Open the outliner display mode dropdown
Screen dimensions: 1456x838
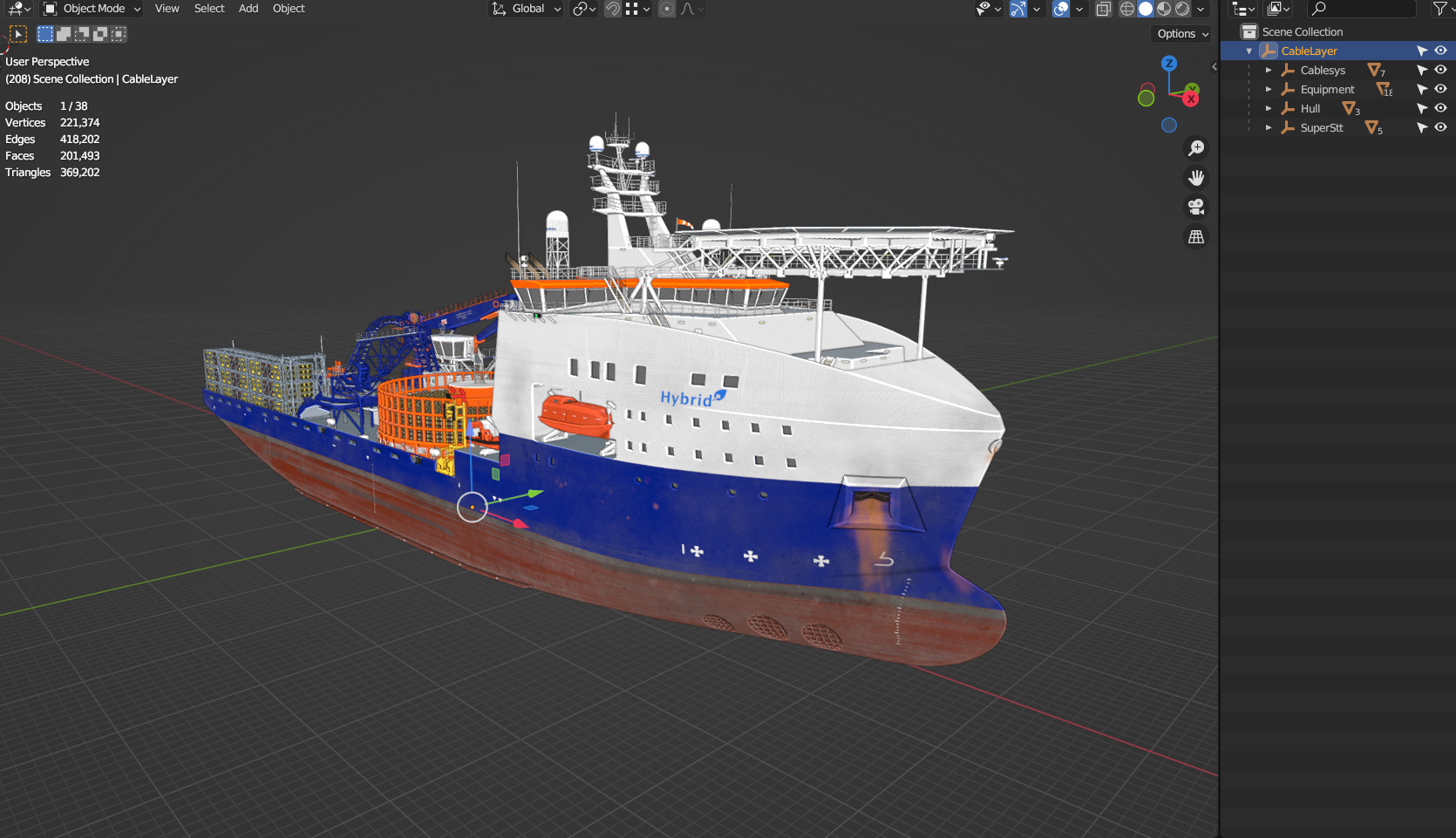[x=1279, y=9]
